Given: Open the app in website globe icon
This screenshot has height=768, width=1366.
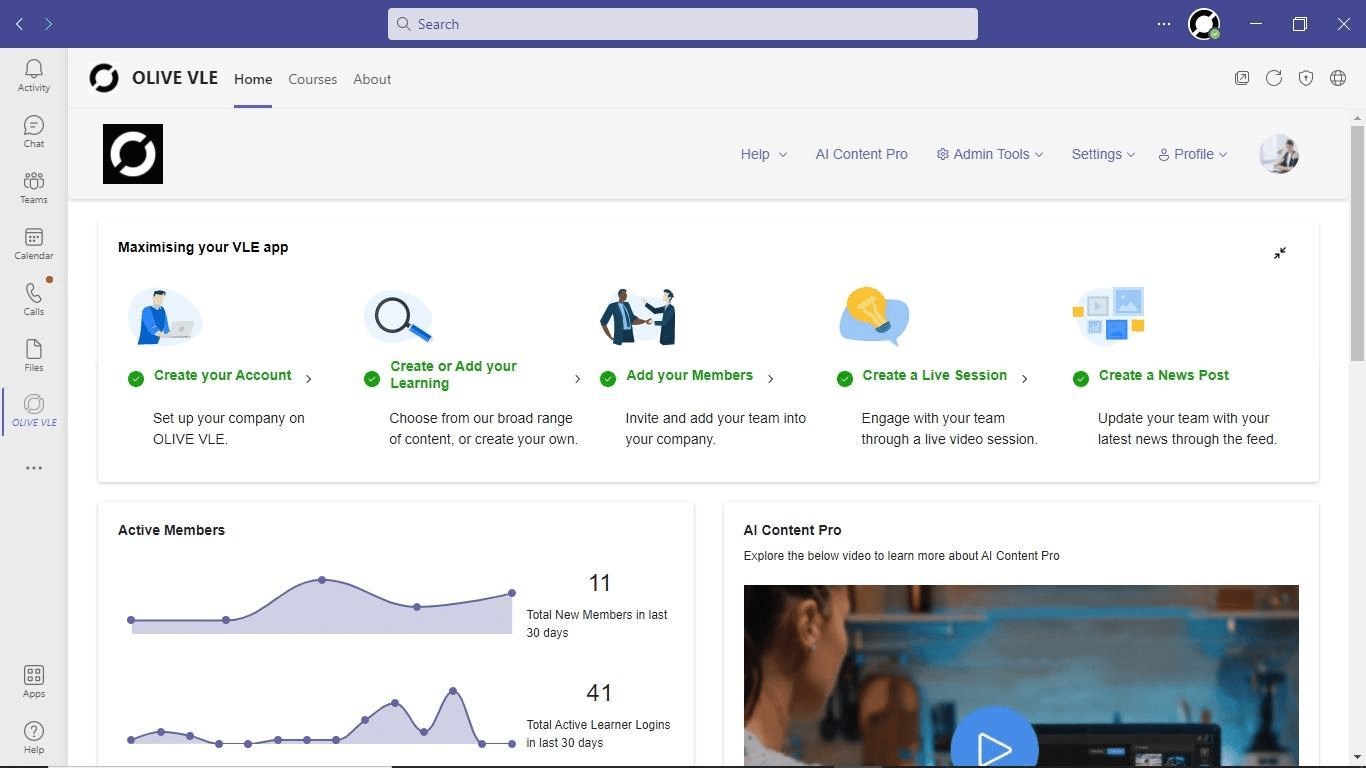Looking at the screenshot, I should pos(1338,78).
